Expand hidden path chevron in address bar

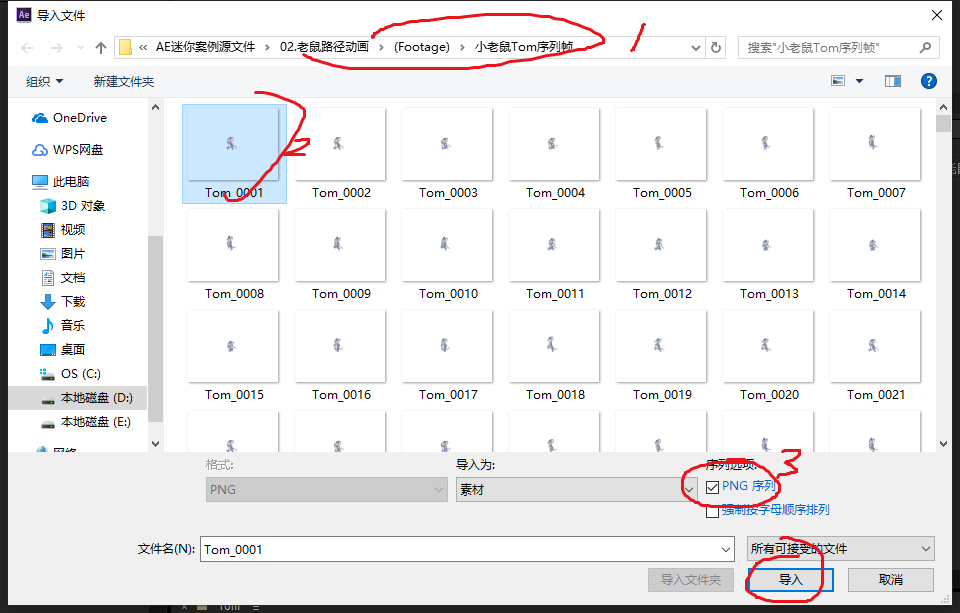coord(143,47)
